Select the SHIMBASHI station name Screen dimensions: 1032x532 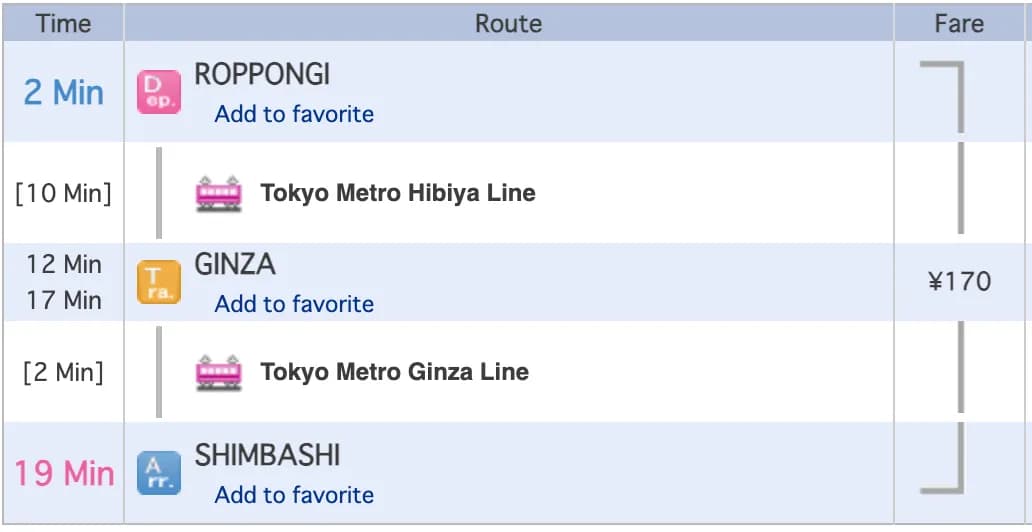click(x=267, y=455)
